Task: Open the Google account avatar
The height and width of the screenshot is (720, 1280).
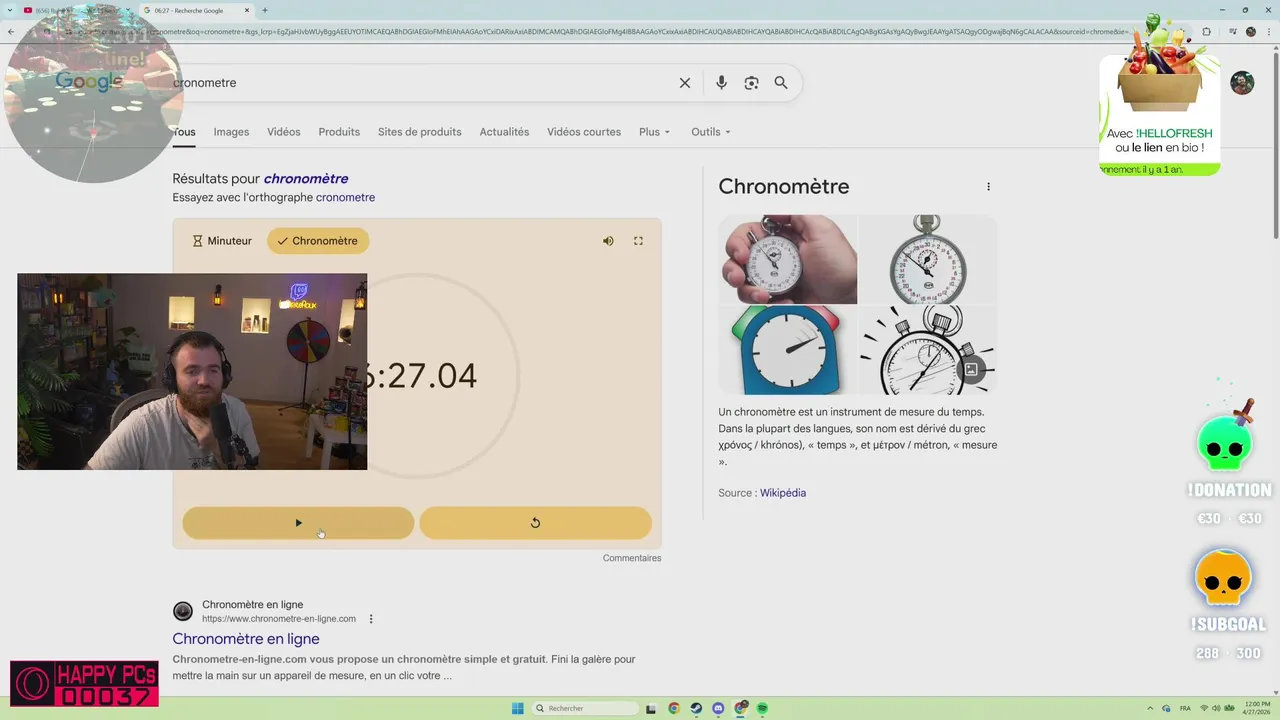Action: click(1242, 83)
